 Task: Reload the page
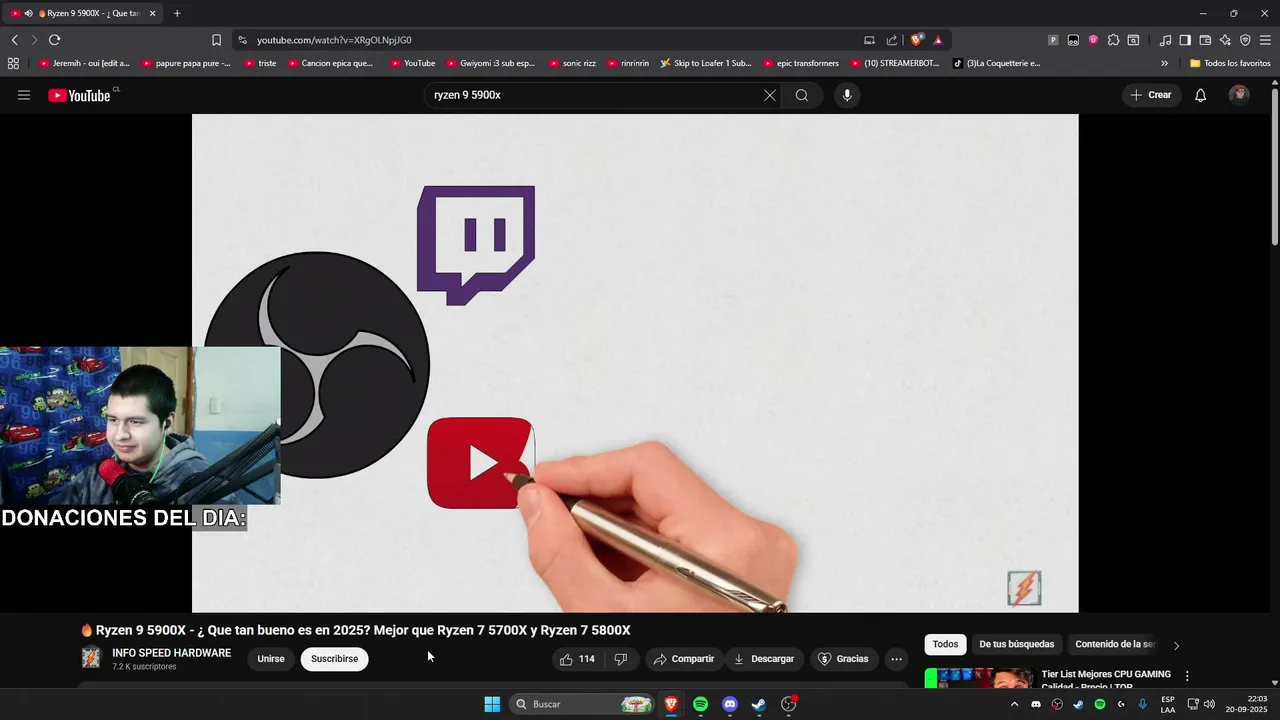(54, 40)
